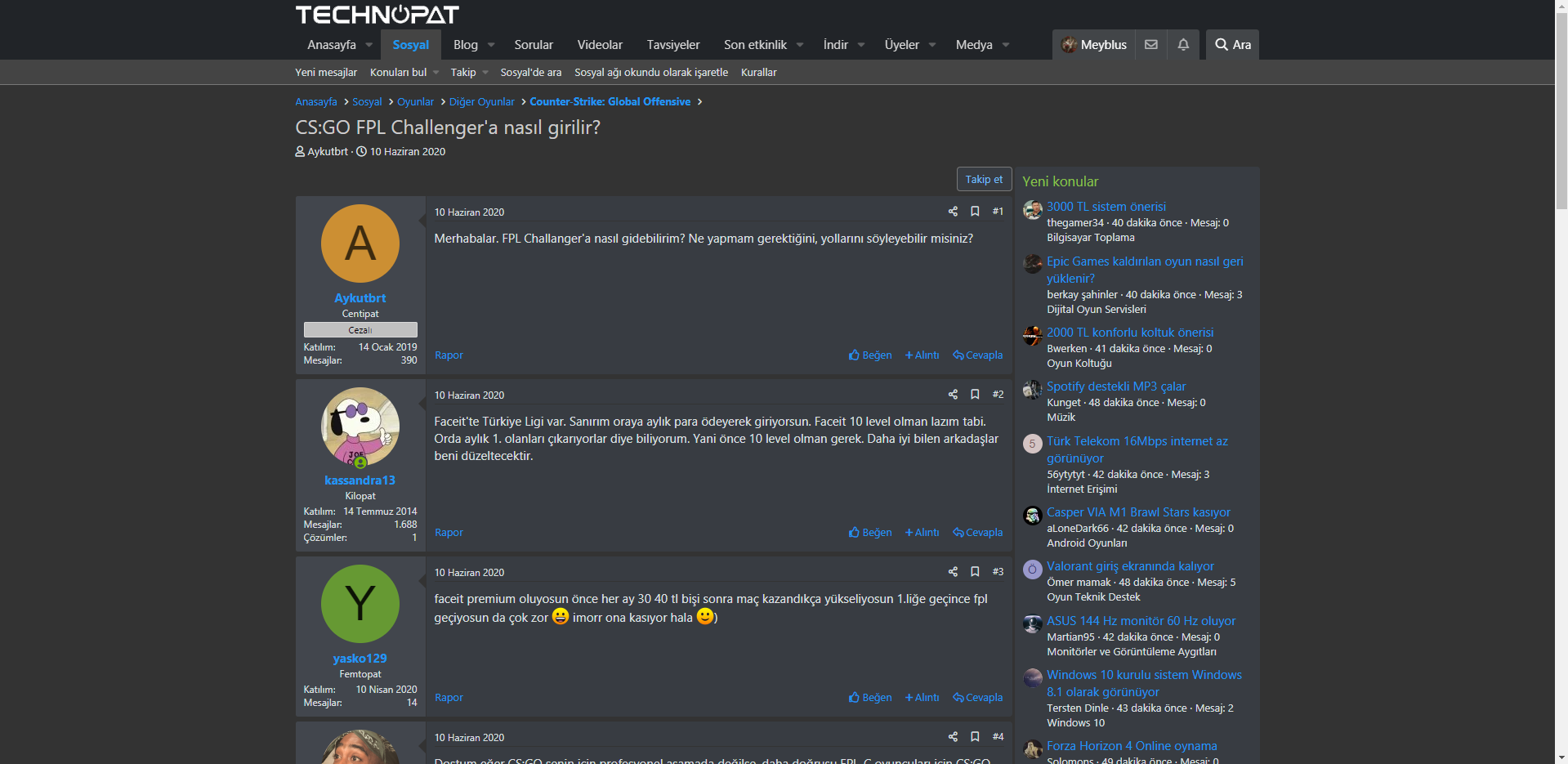1568x764 pixels.
Task: Reply to yasko129's post with Cevapla
Action: (977, 698)
